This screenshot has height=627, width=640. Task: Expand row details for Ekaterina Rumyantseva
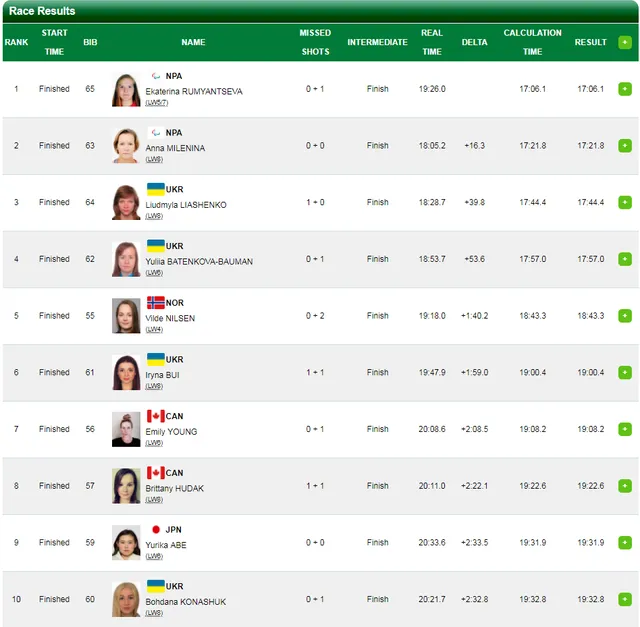coord(625,89)
